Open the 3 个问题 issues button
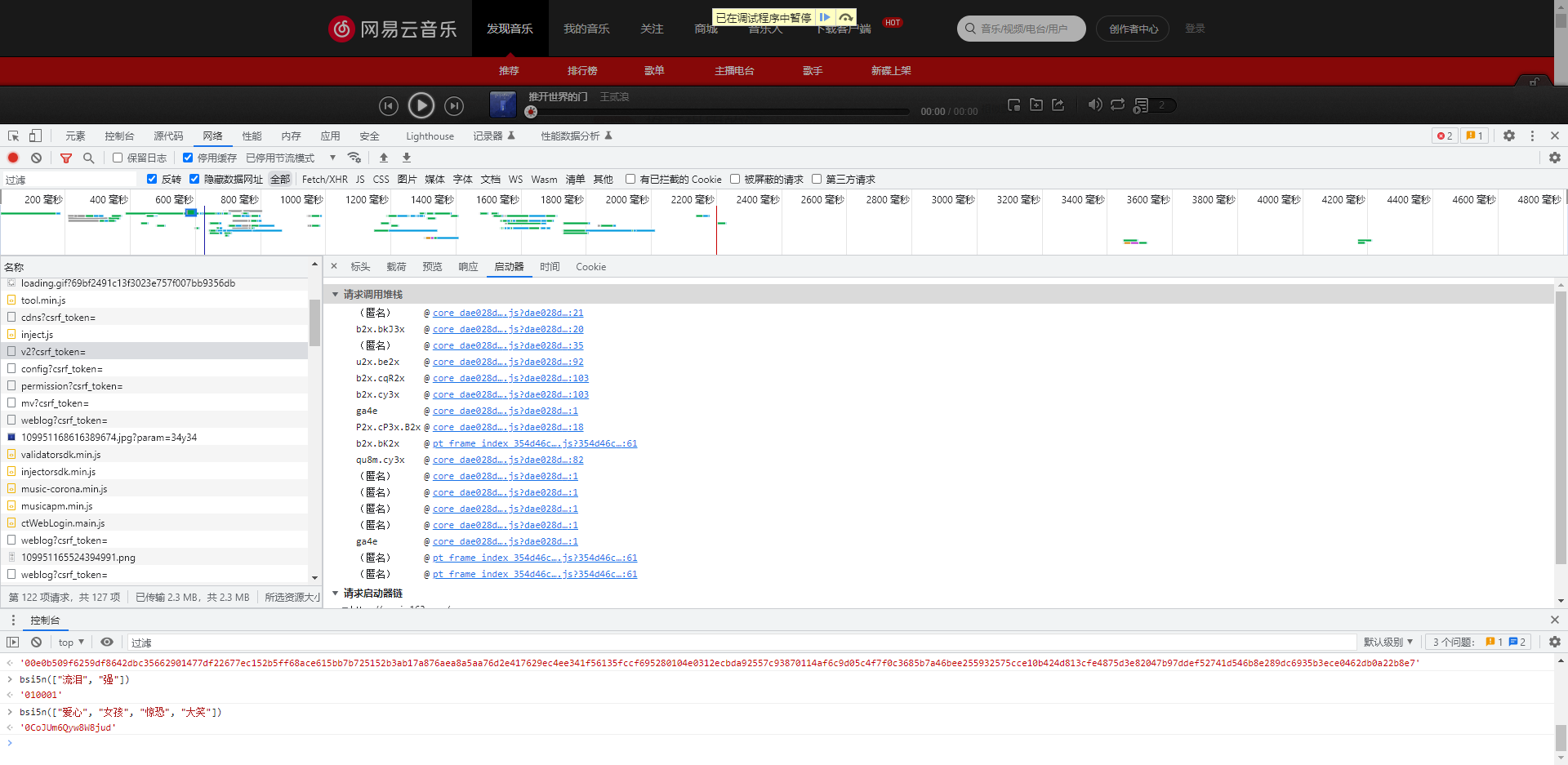1568x765 pixels. tap(1479, 643)
